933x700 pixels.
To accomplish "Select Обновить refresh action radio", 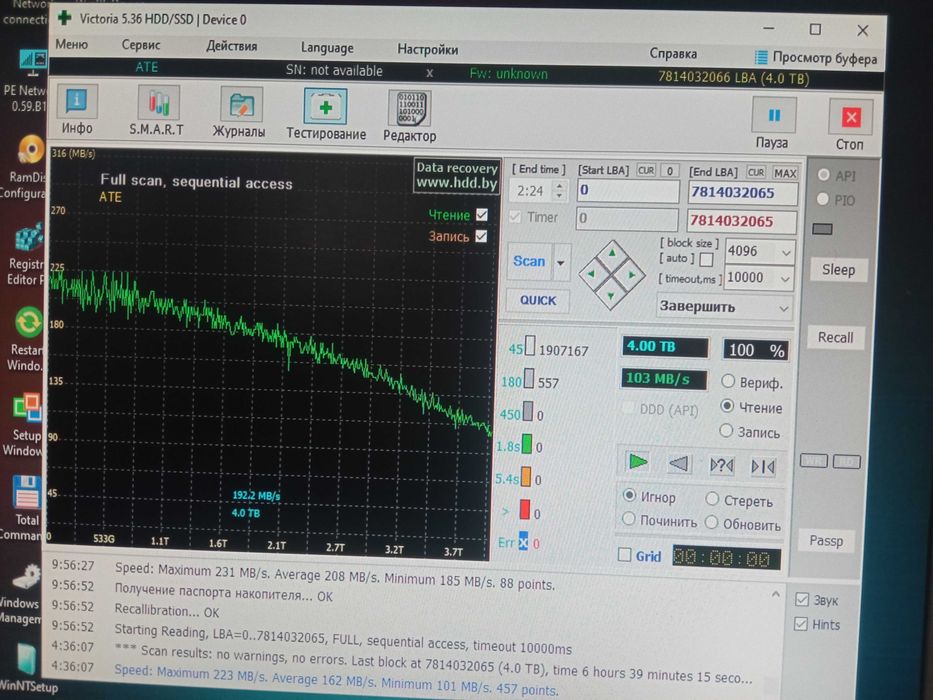I will [x=711, y=523].
